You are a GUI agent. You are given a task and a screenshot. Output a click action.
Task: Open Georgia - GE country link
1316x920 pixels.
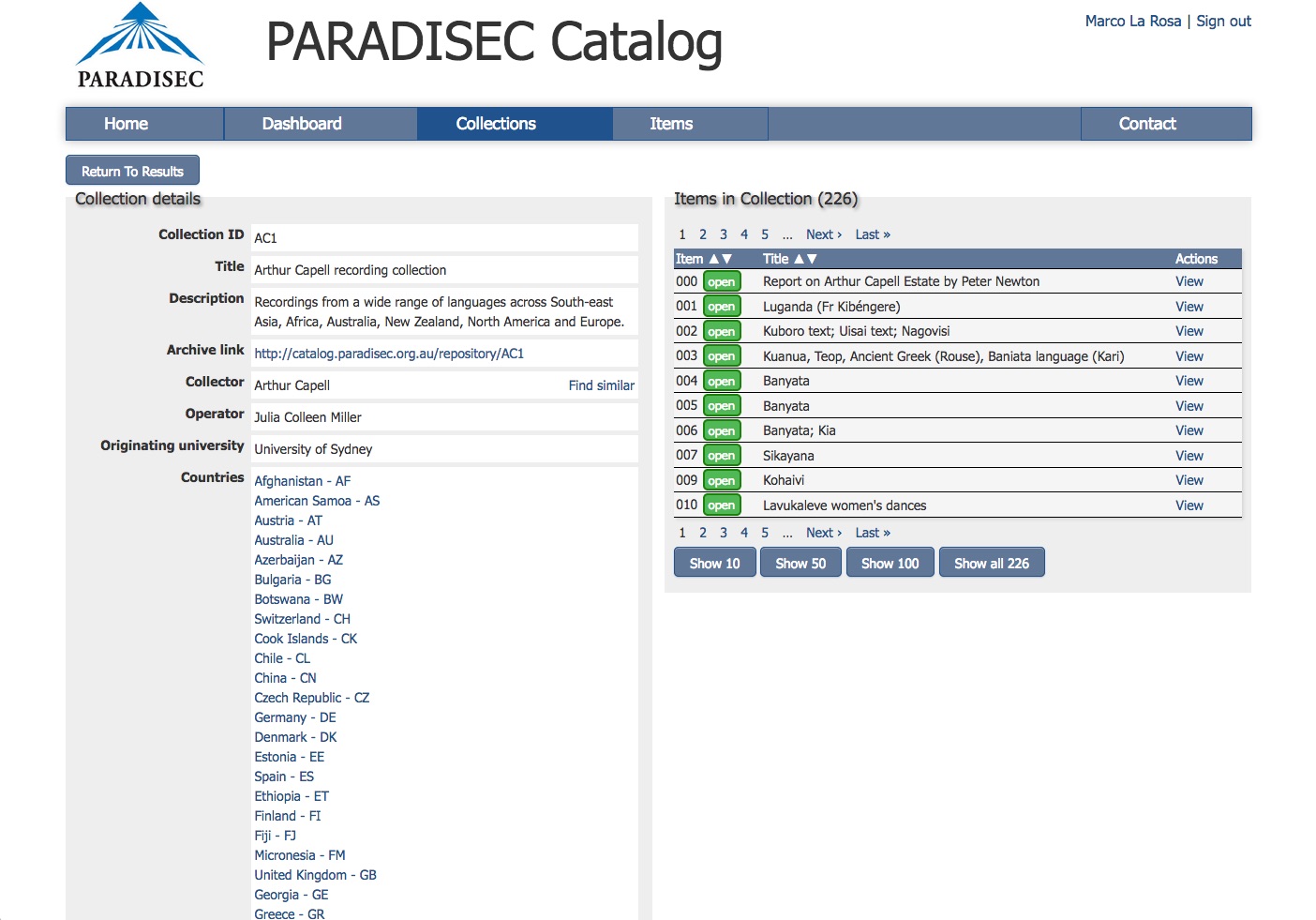[x=291, y=895]
